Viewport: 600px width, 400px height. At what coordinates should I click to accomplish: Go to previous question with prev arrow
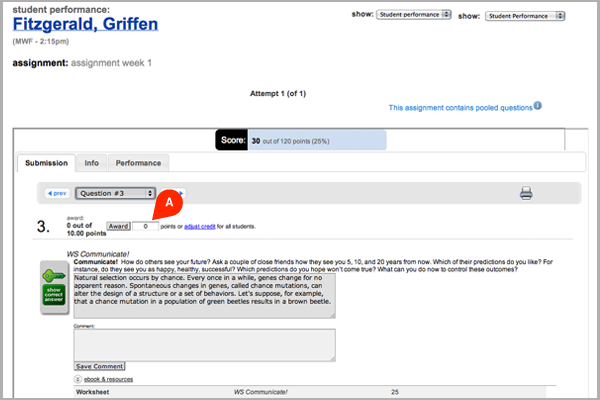point(57,193)
